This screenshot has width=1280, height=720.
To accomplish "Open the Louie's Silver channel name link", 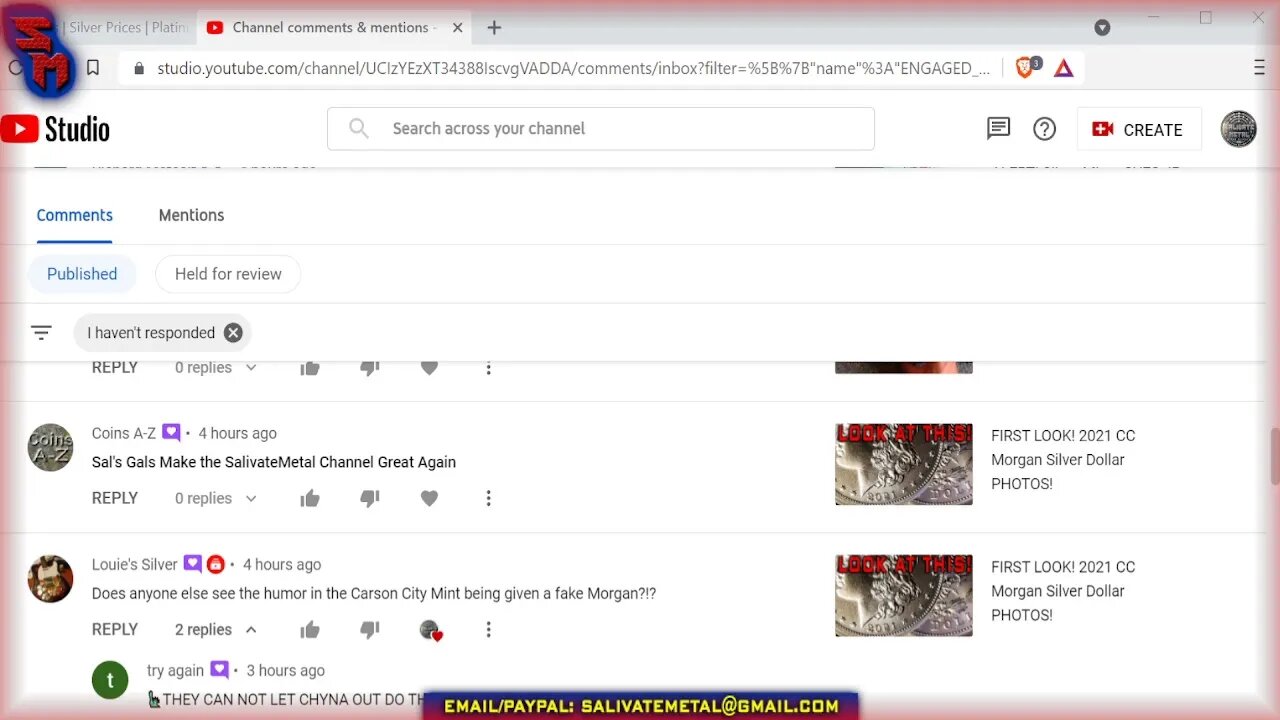I will pyautogui.click(x=135, y=564).
